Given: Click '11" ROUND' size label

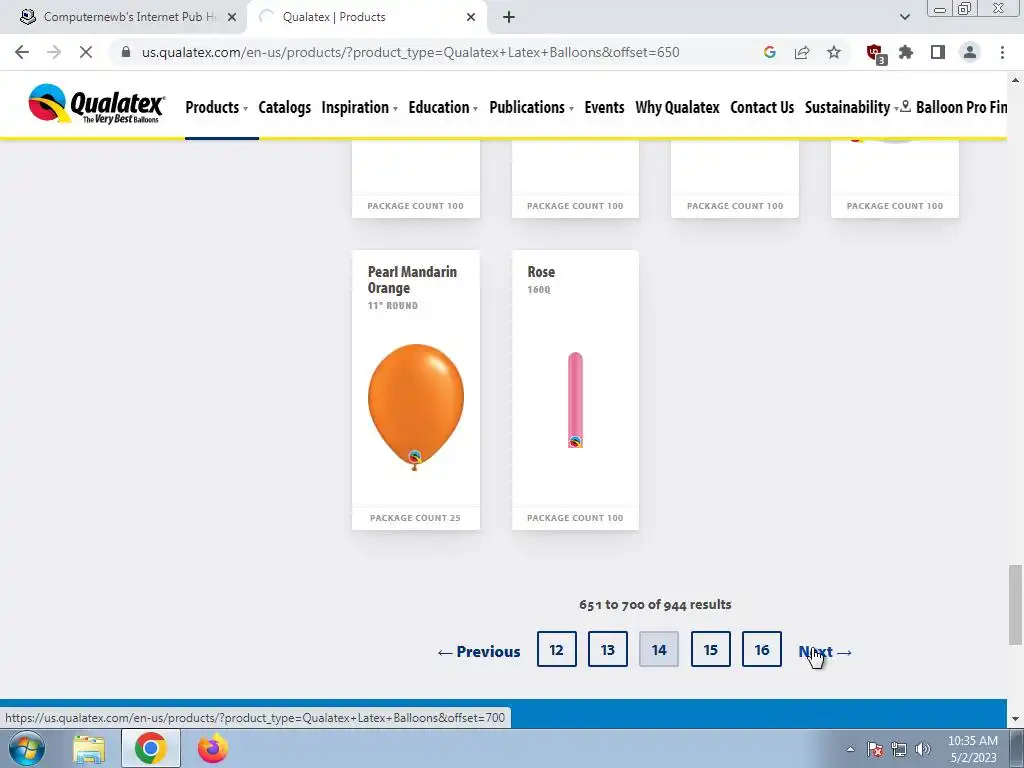Looking at the screenshot, I should [392, 305].
